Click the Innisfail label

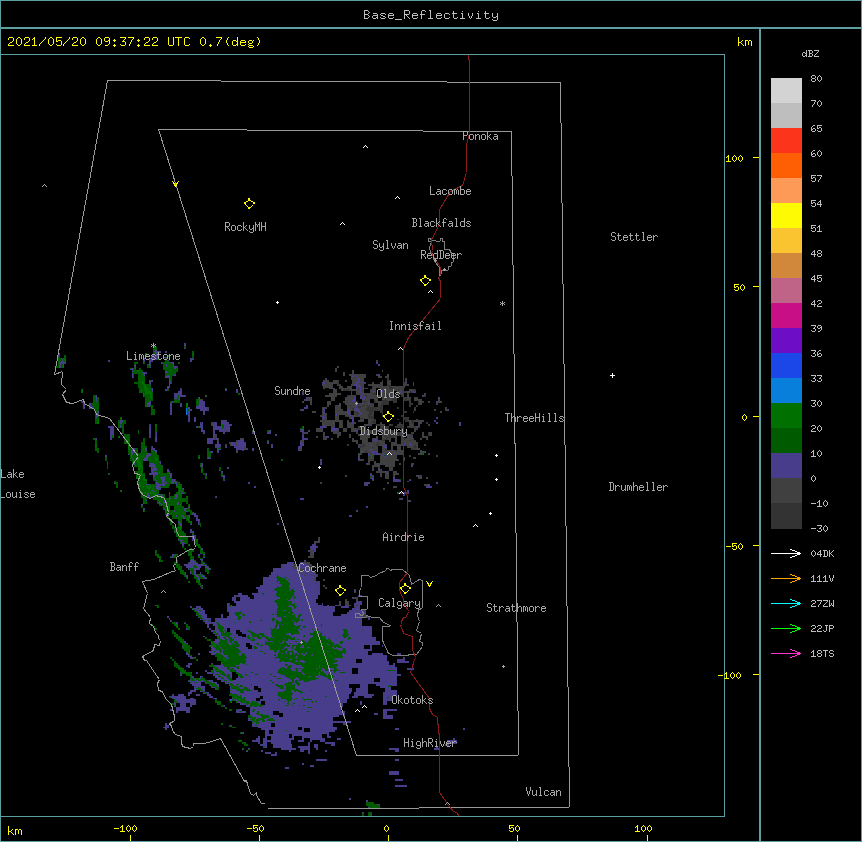tap(415, 326)
